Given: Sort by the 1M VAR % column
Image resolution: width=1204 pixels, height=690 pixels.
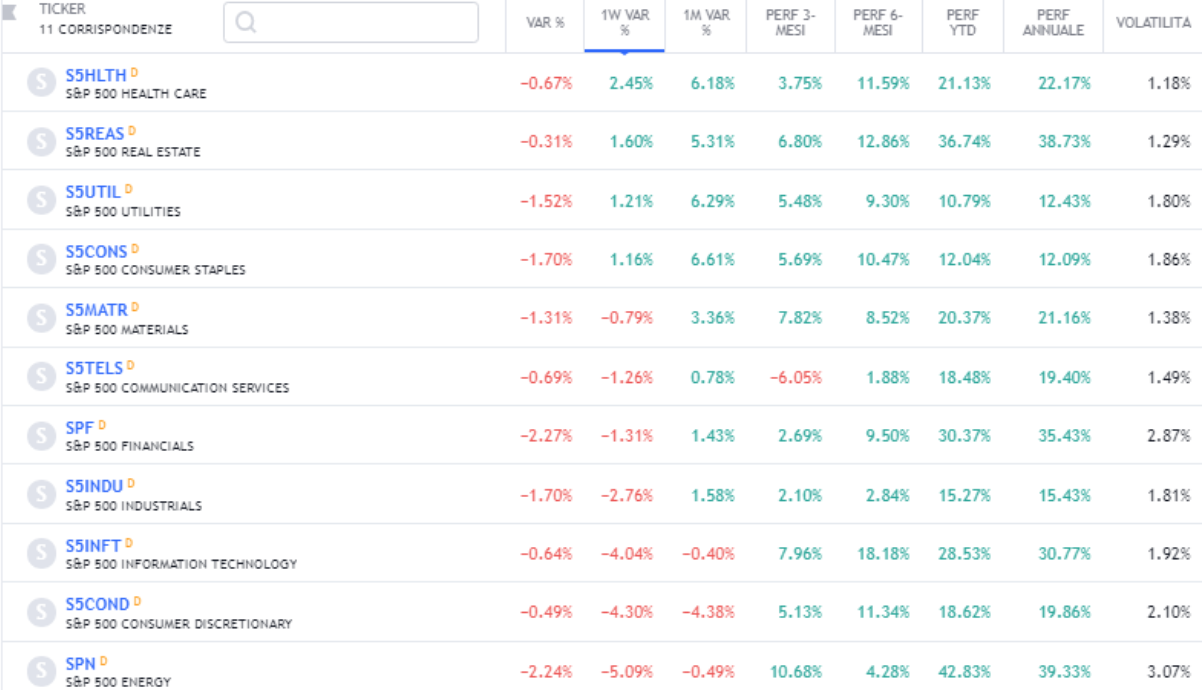Looking at the screenshot, I should [x=705, y=22].
